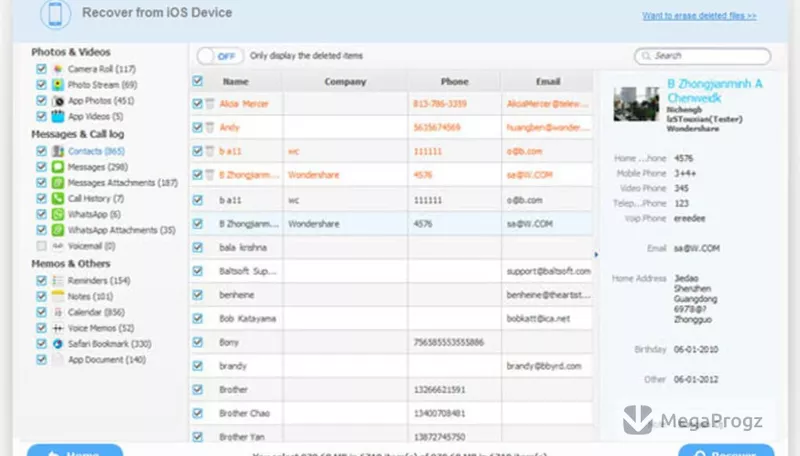
Task: Click trash icon beside Alicia Mercer
Action: [210, 104]
